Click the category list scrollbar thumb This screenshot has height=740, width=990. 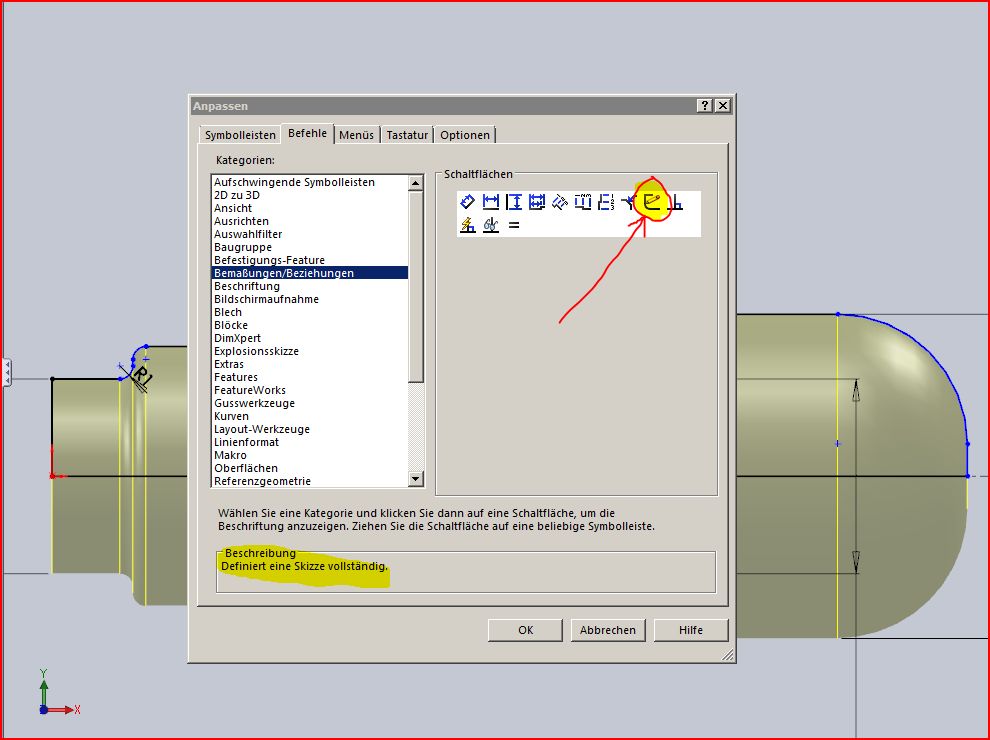point(415,287)
